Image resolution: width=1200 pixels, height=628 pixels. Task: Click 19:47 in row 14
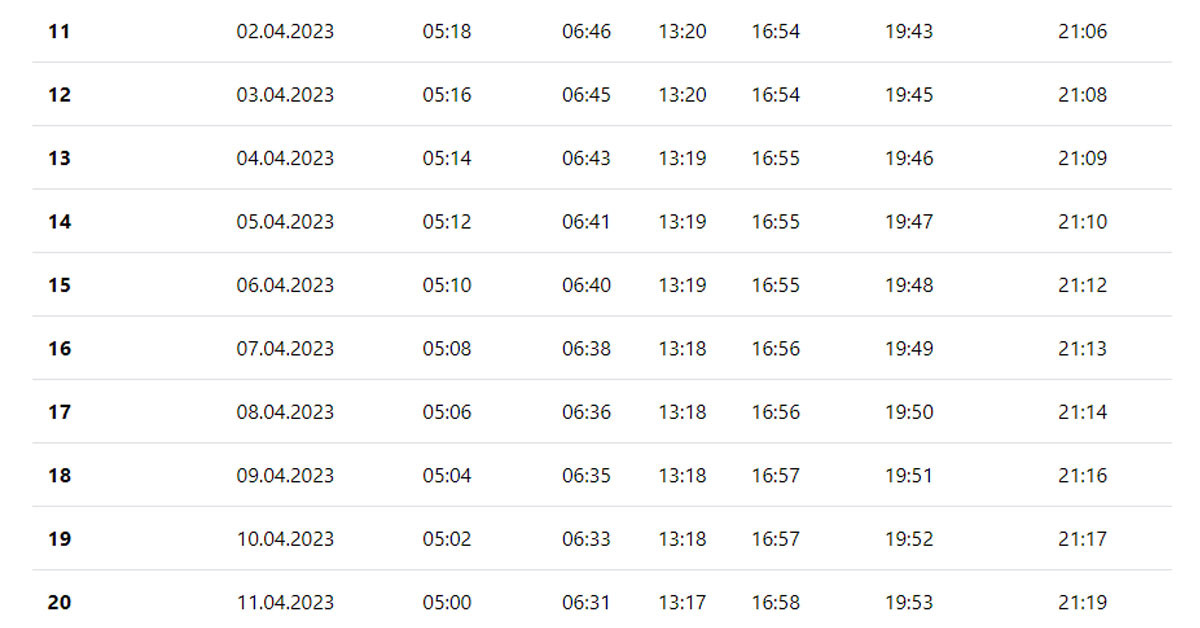click(909, 222)
